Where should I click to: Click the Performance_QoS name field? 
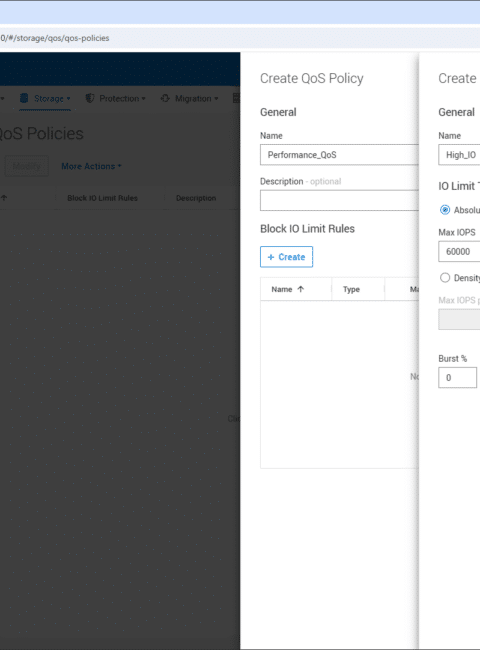tap(339, 155)
